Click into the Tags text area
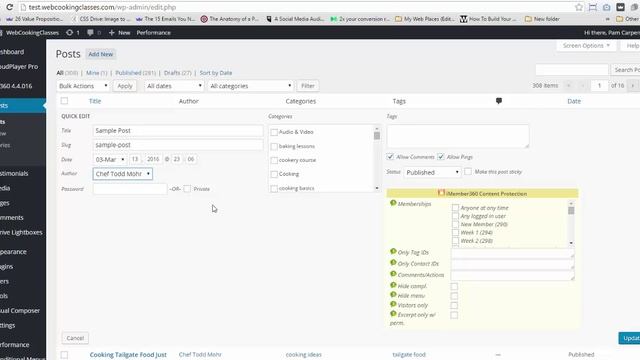 pos(458,136)
